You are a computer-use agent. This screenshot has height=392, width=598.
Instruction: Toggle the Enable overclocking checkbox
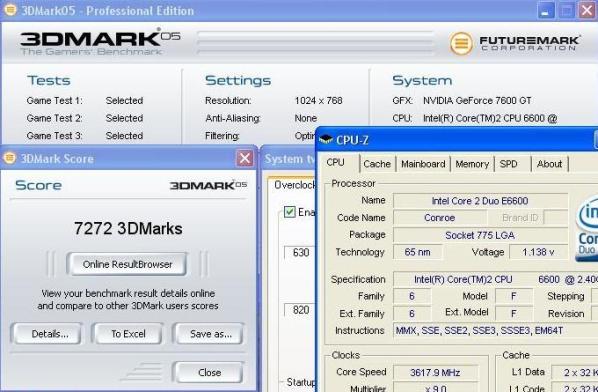289,212
